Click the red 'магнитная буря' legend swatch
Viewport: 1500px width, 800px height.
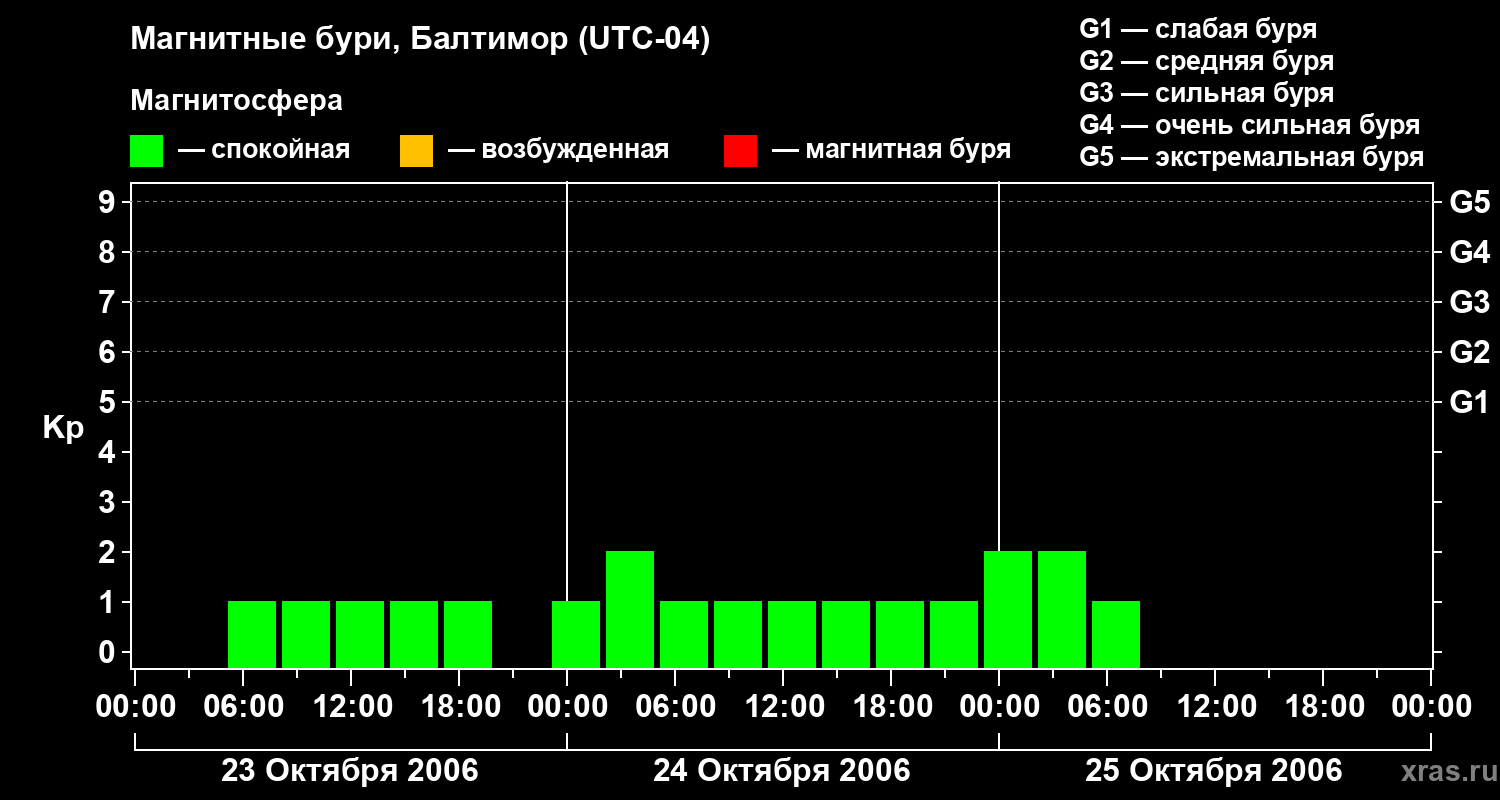pos(740,151)
